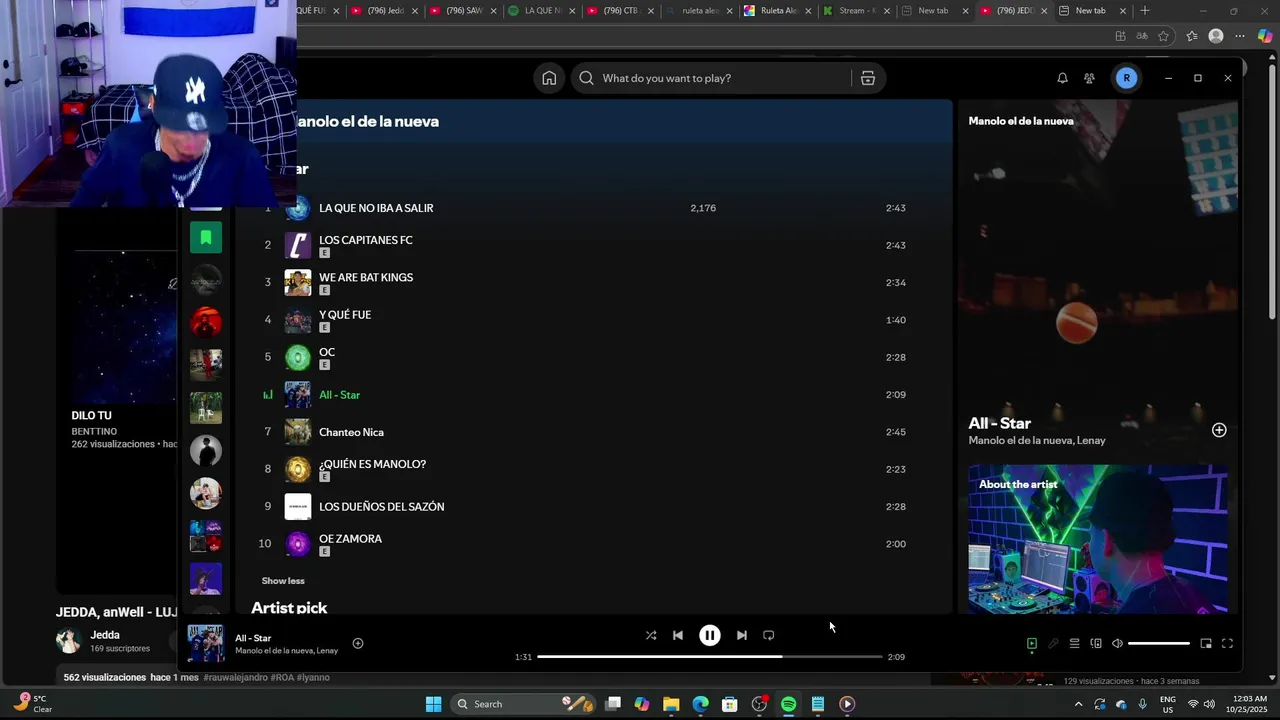The height and width of the screenshot is (720, 1280).
Task: Open File Explorer from the taskbar
Action: click(x=671, y=704)
